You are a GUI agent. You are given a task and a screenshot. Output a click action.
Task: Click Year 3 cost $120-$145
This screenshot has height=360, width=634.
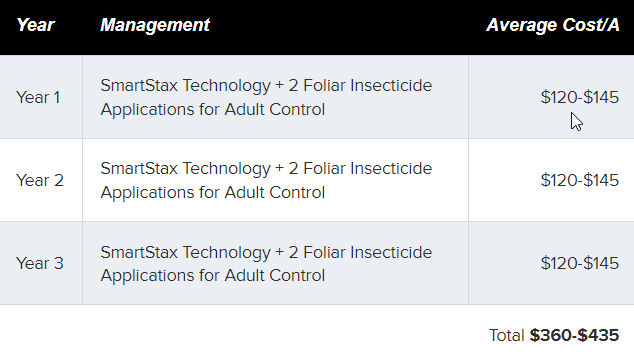(580, 263)
